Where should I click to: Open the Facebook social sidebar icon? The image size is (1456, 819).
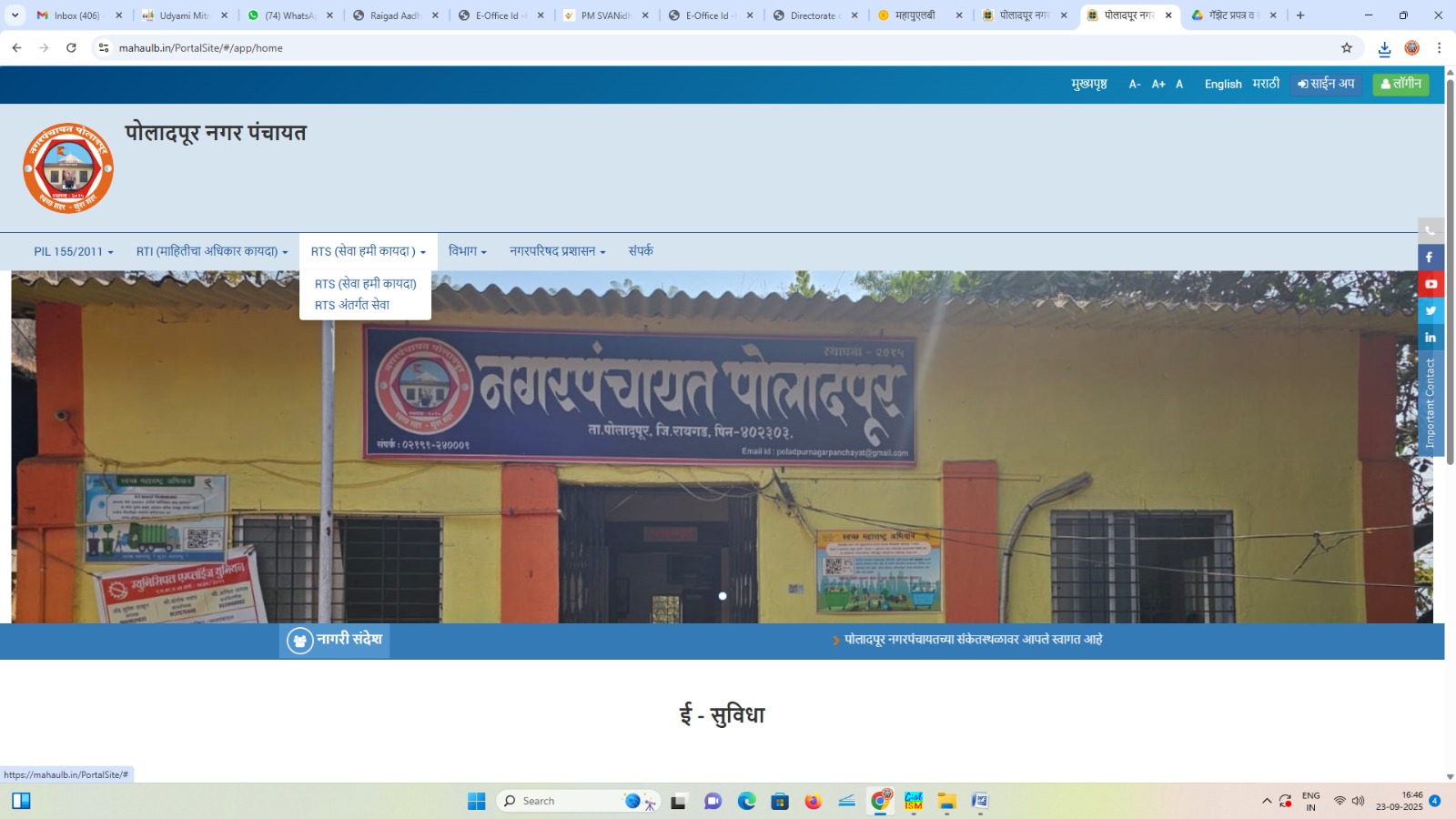1430,258
